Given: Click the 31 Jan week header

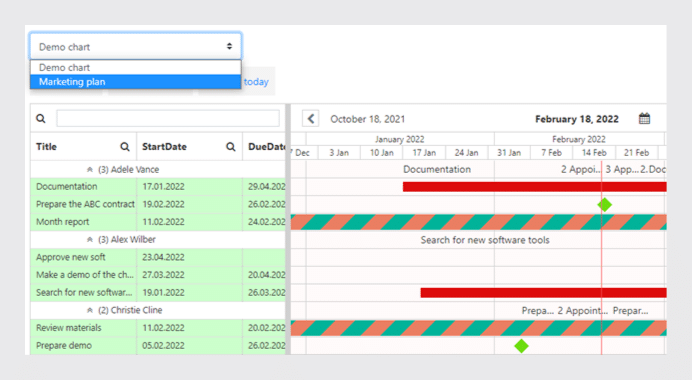Looking at the screenshot, I should pos(509,153).
